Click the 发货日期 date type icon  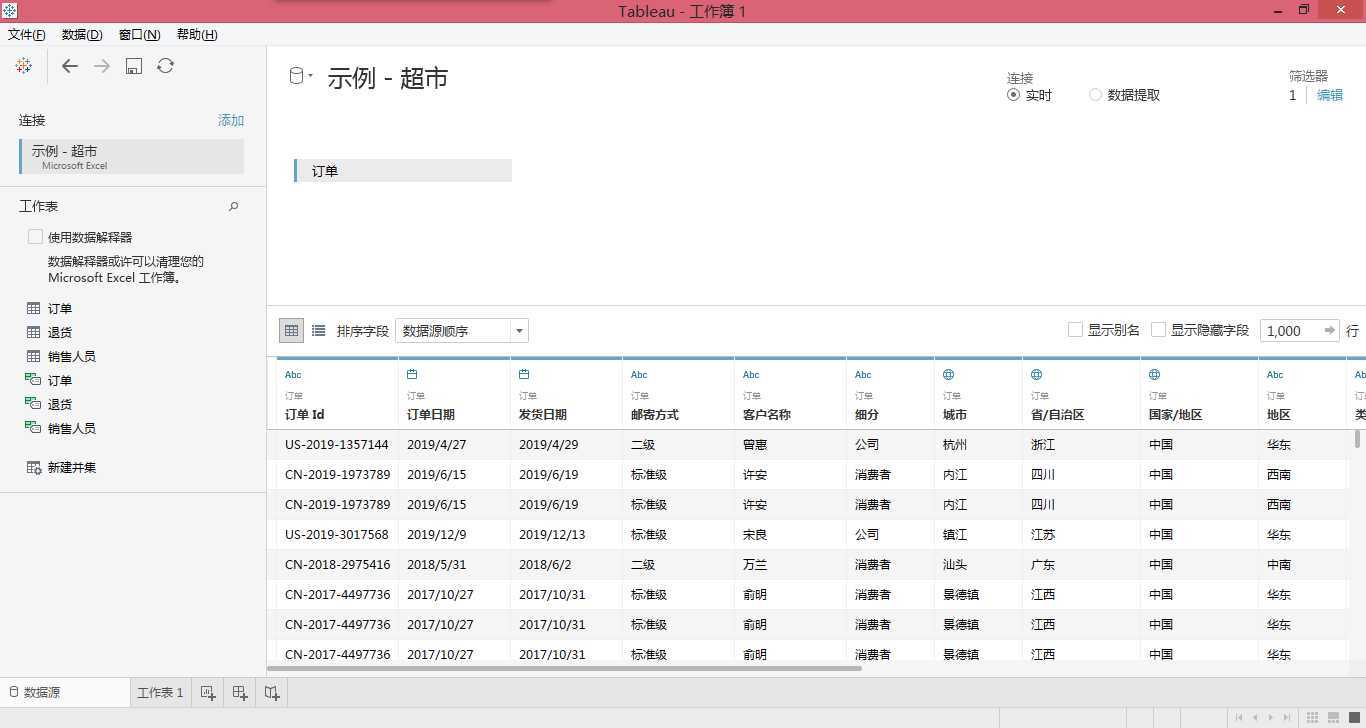coord(524,375)
